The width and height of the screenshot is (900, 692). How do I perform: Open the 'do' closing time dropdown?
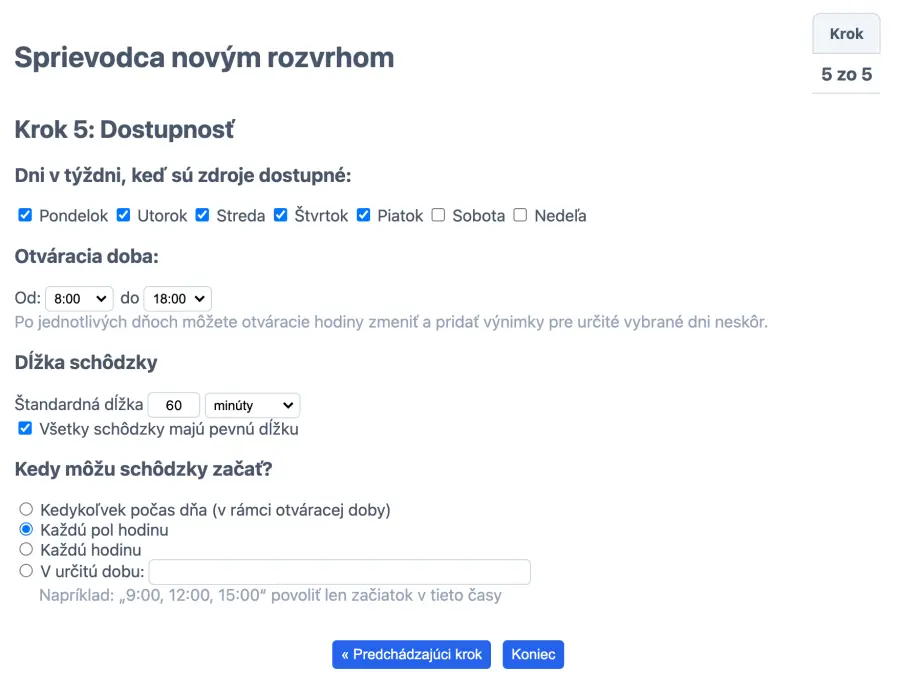pos(177,298)
